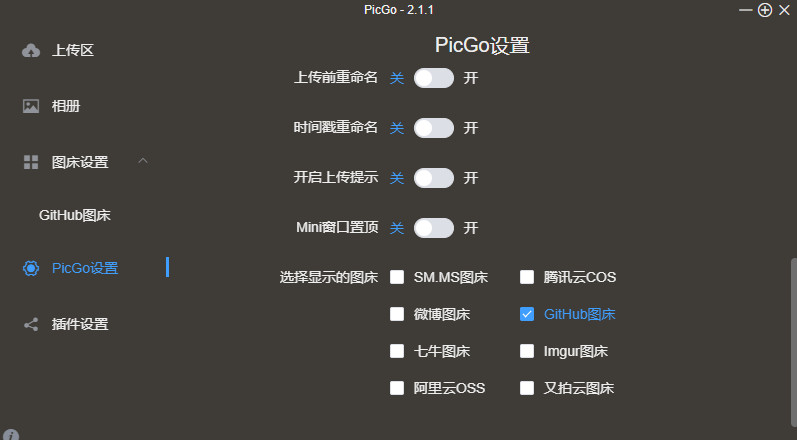
Task: Click the plugin settings share icon
Action: [31, 324]
